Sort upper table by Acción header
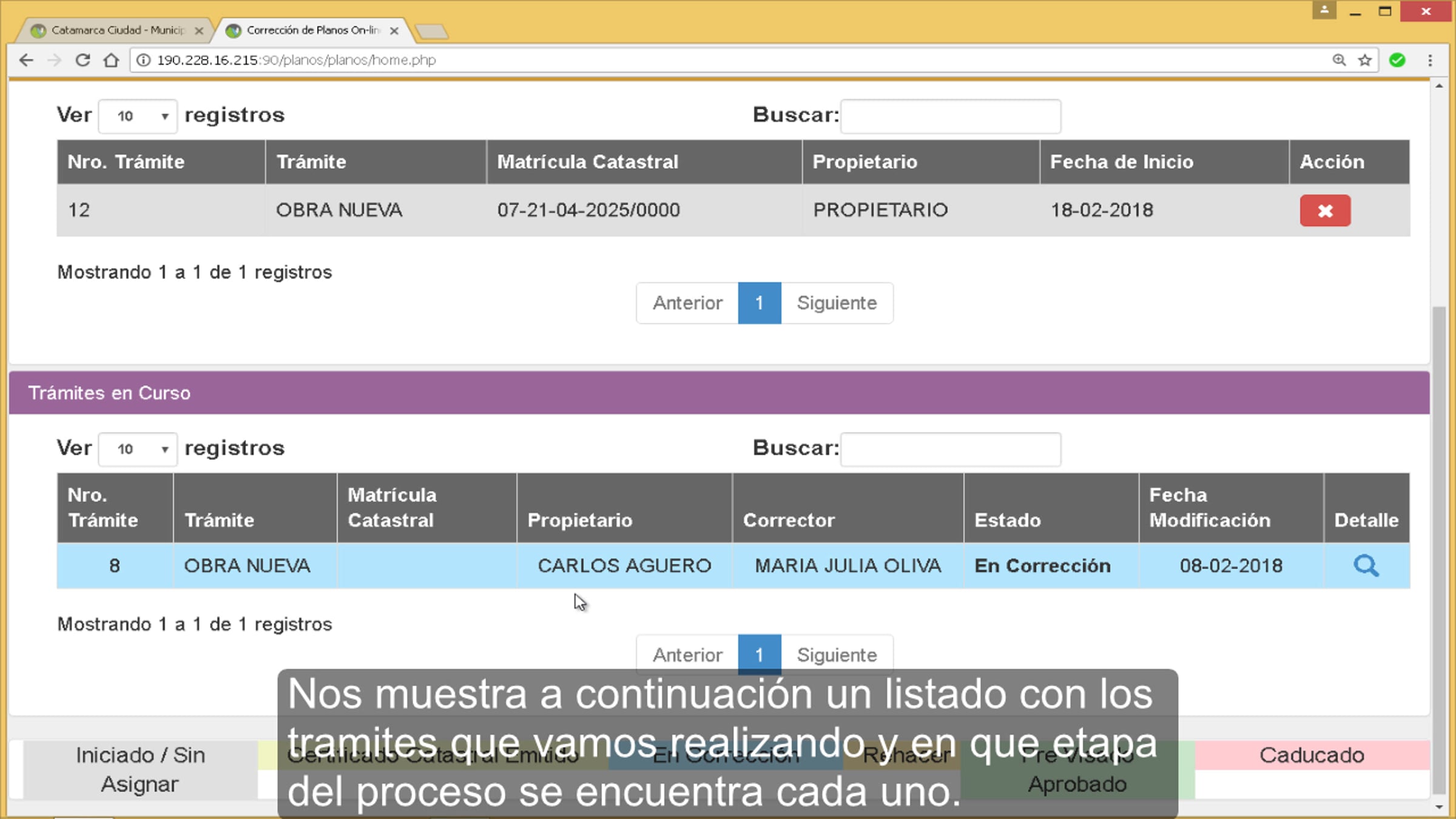This screenshot has width=1456, height=819. (1350, 162)
